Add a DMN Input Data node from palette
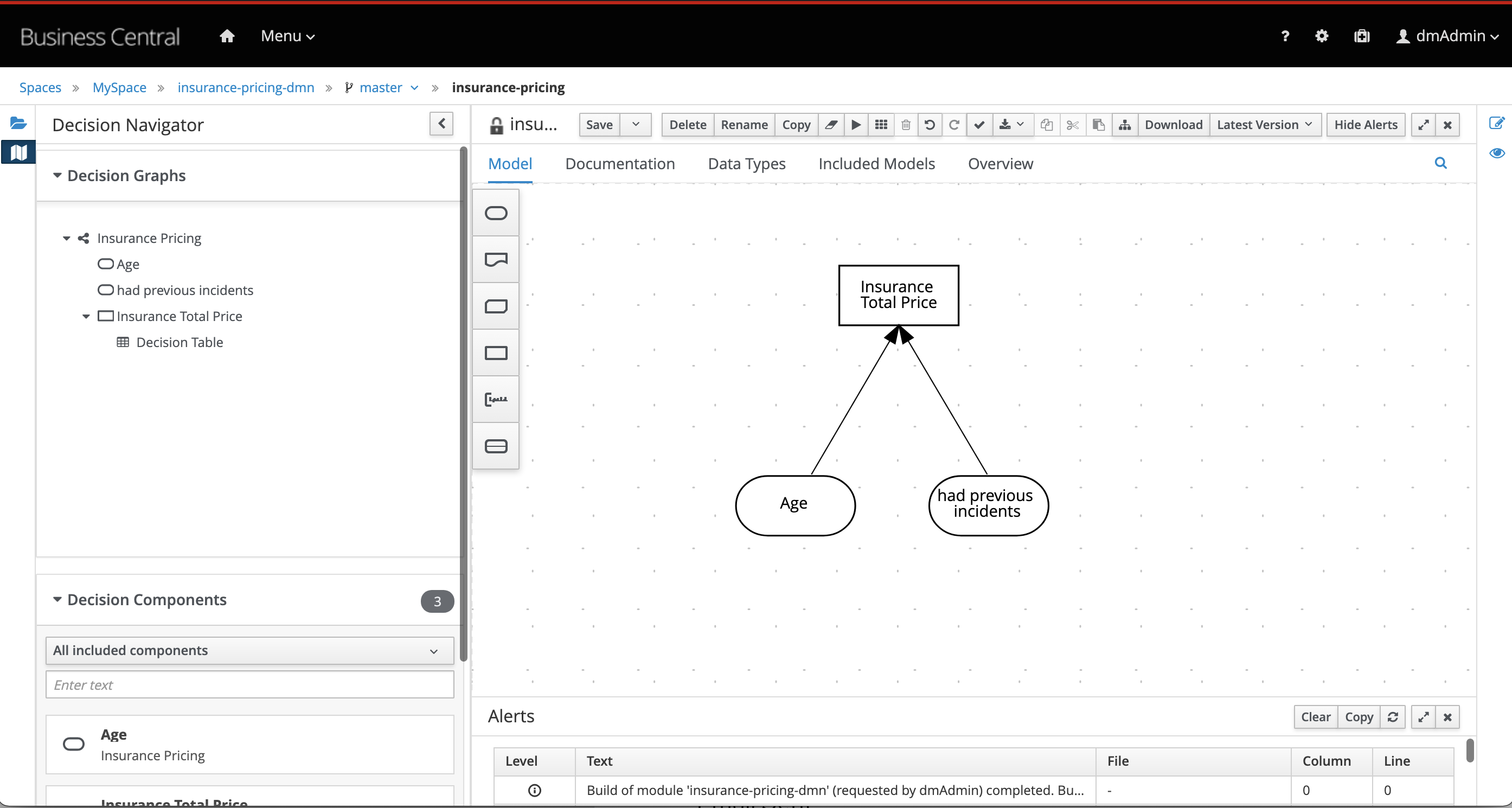1512x808 pixels. click(x=496, y=213)
